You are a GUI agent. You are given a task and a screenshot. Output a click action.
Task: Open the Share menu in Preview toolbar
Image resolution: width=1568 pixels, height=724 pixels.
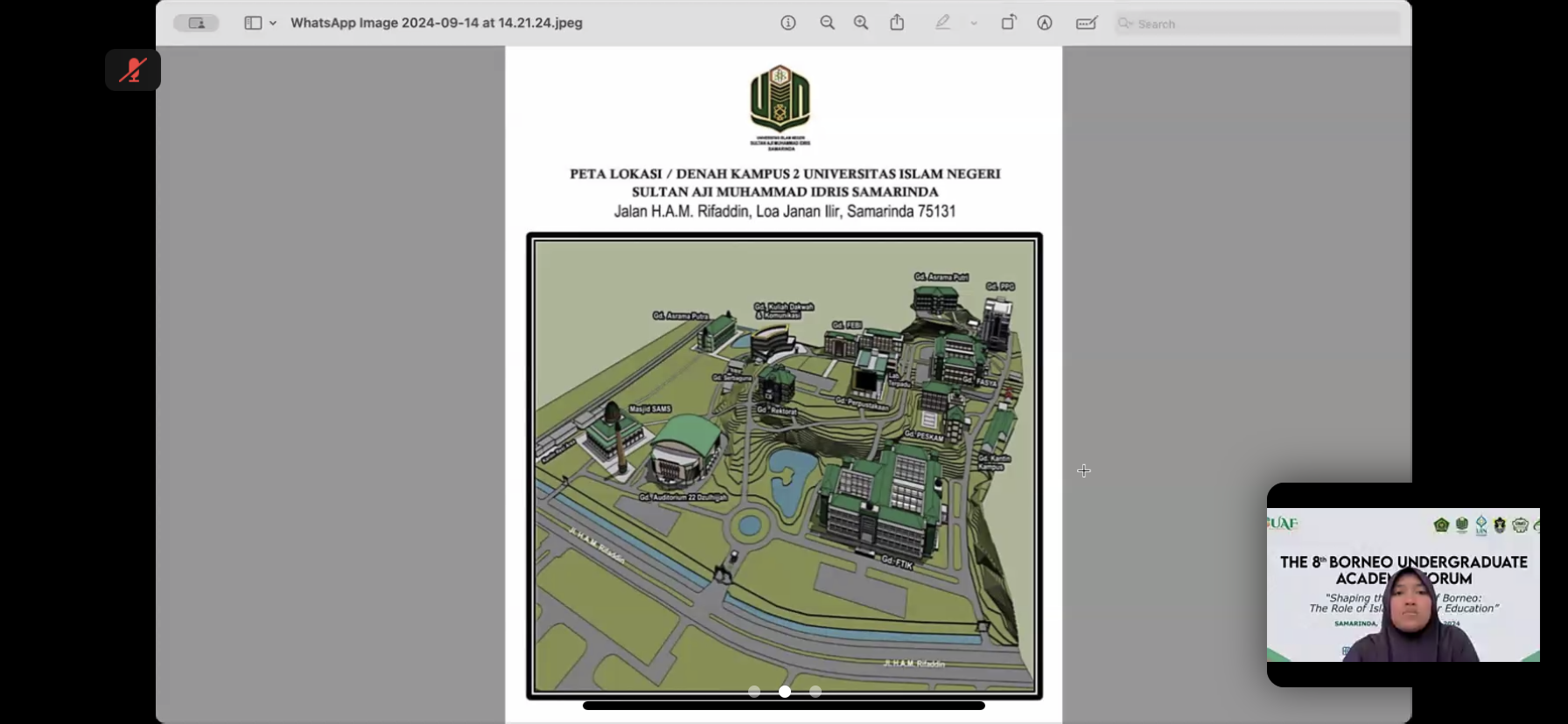point(897,23)
